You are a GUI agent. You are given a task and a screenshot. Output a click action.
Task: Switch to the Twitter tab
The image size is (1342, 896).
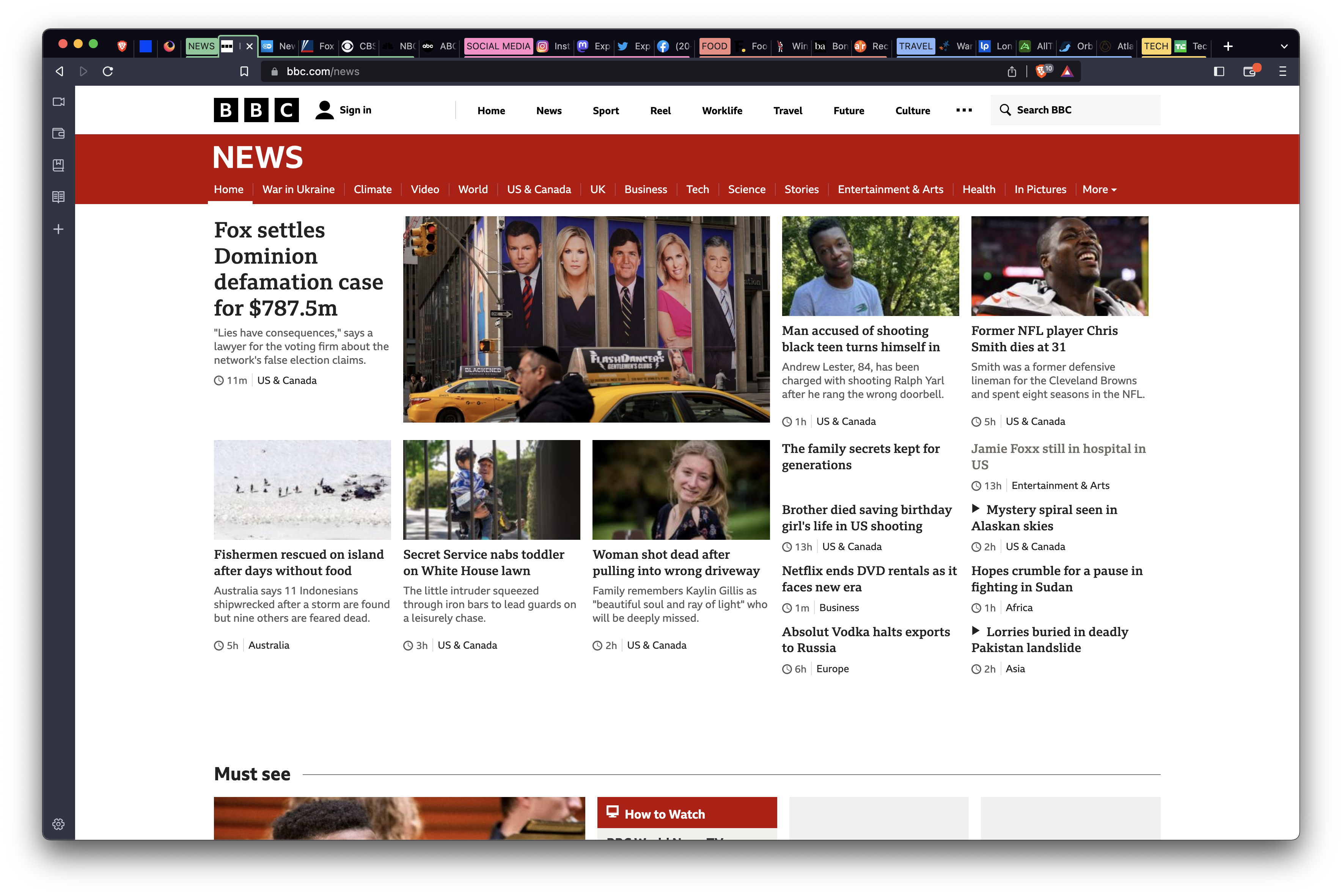click(634, 46)
